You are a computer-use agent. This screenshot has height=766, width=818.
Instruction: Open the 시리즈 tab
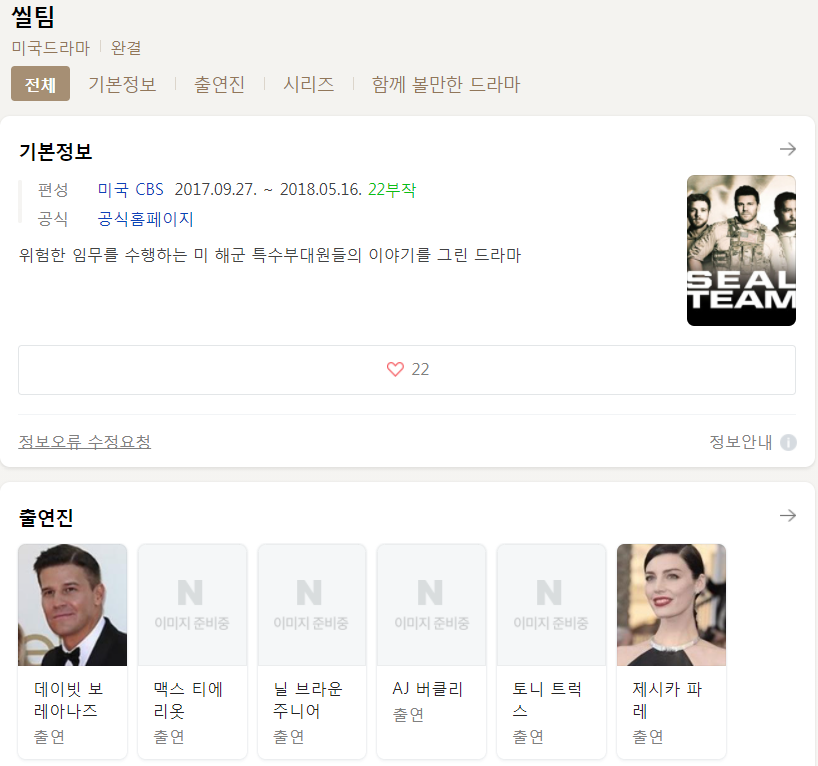308,84
